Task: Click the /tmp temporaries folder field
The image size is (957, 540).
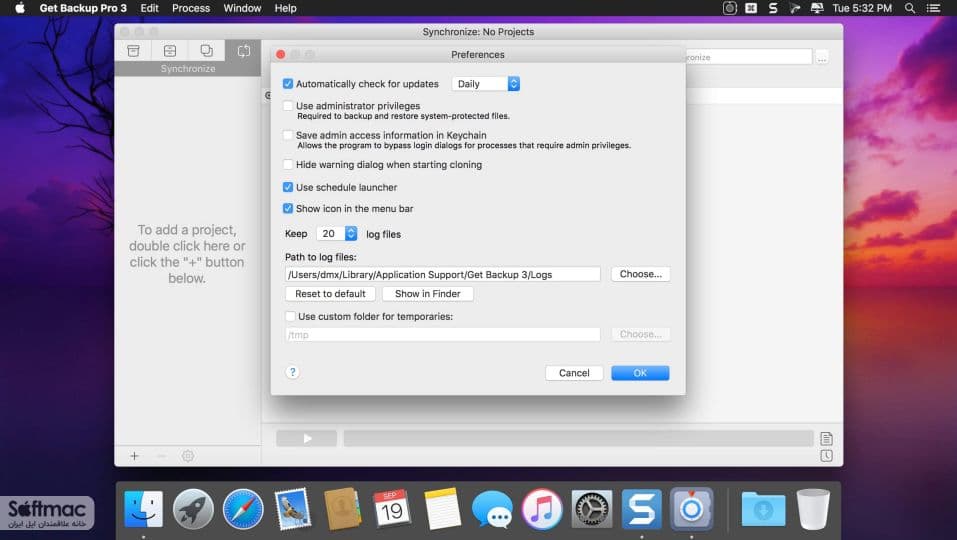Action: 442,334
